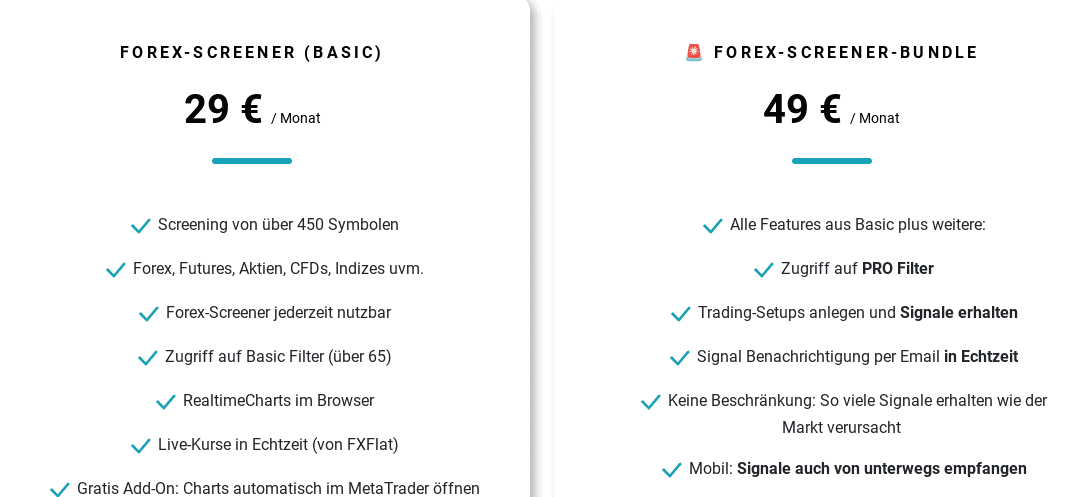Click the 29 € monthly price
Viewport: 1071px width, 497px height.
(x=223, y=110)
